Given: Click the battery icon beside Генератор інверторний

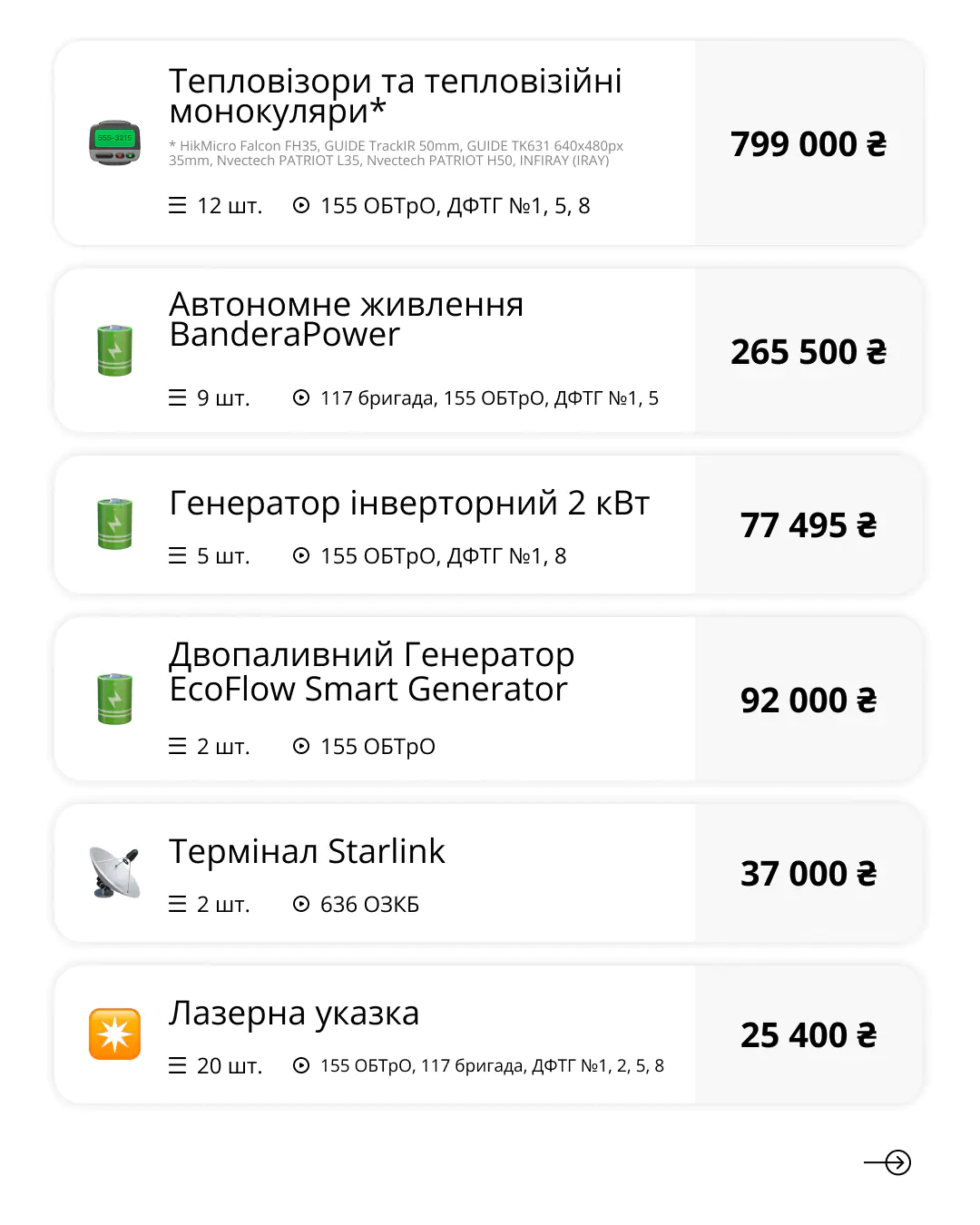Looking at the screenshot, I should (x=114, y=524).
